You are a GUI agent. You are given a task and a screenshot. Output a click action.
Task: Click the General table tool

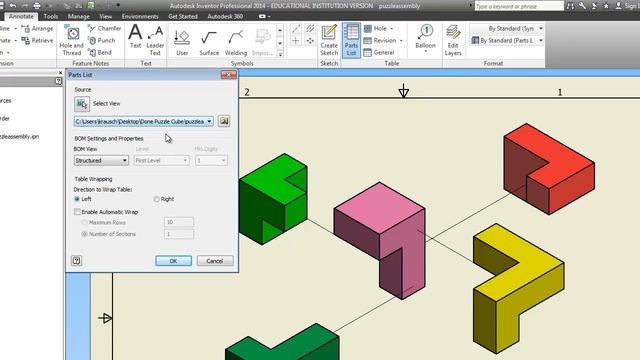pyautogui.click(x=379, y=52)
